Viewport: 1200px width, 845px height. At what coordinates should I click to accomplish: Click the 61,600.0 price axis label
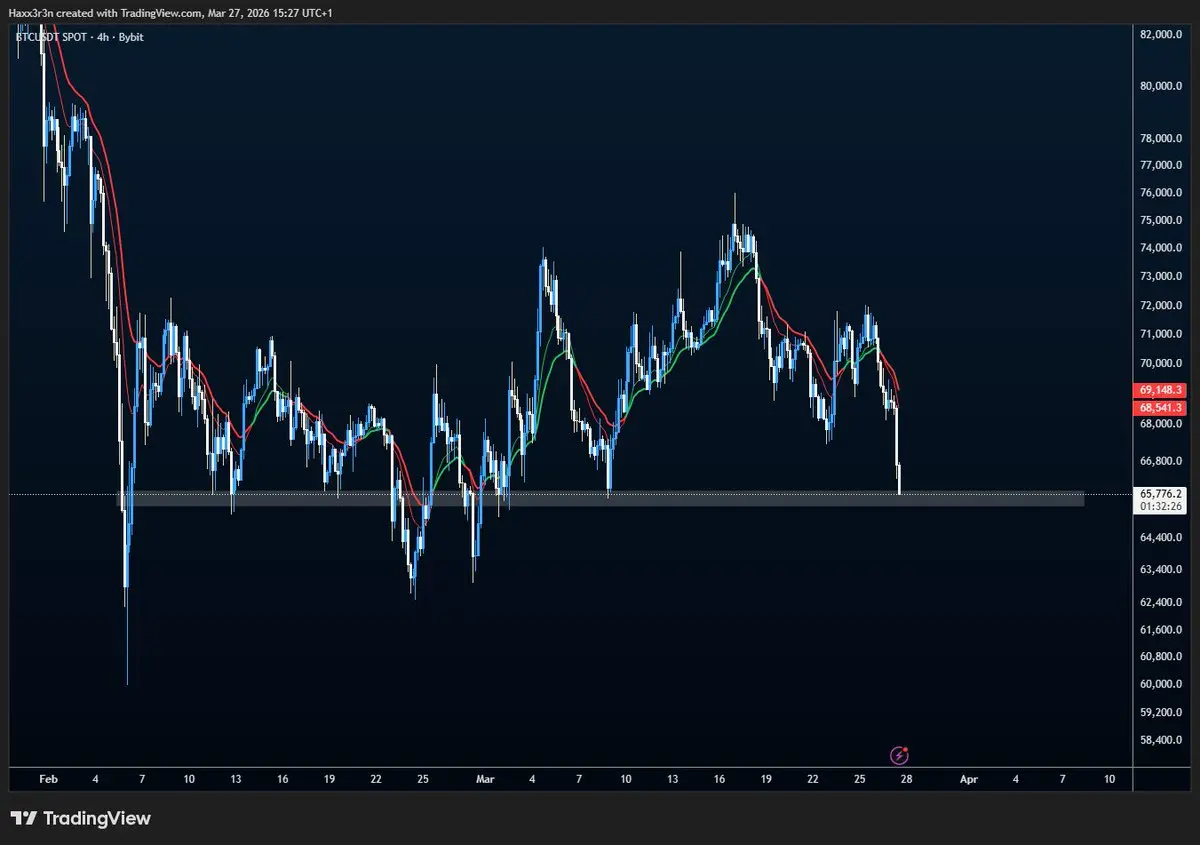click(x=1160, y=630)
